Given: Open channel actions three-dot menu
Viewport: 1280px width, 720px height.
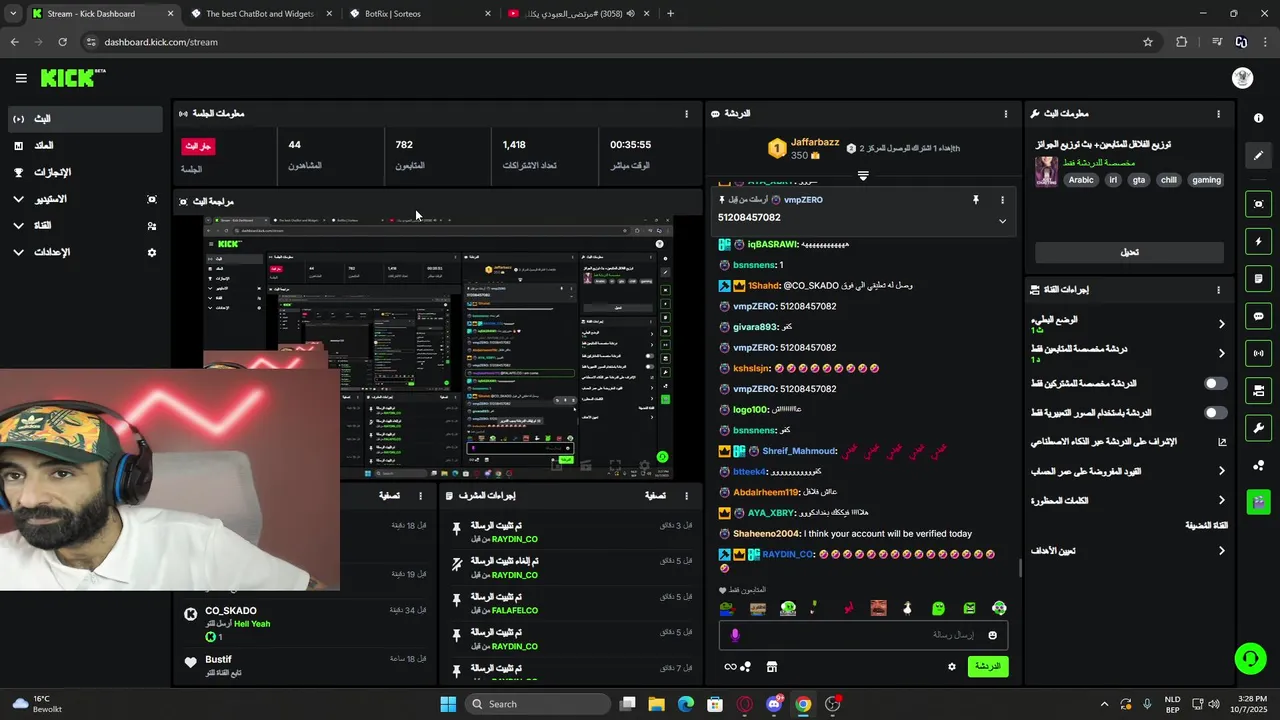Looking at the screenshot, I should (1218, 290).
